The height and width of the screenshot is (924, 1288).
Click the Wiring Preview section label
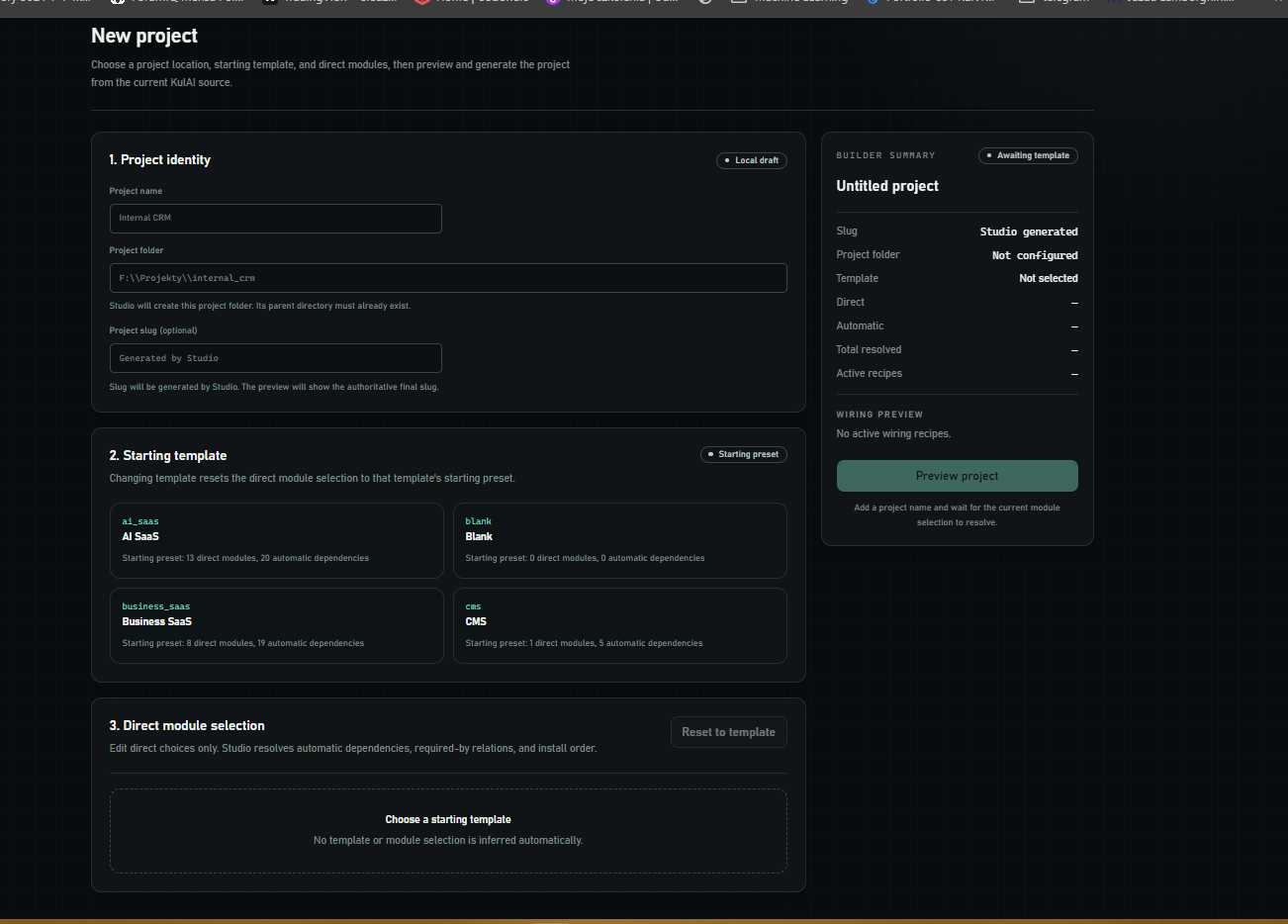[x=879, y=415]
